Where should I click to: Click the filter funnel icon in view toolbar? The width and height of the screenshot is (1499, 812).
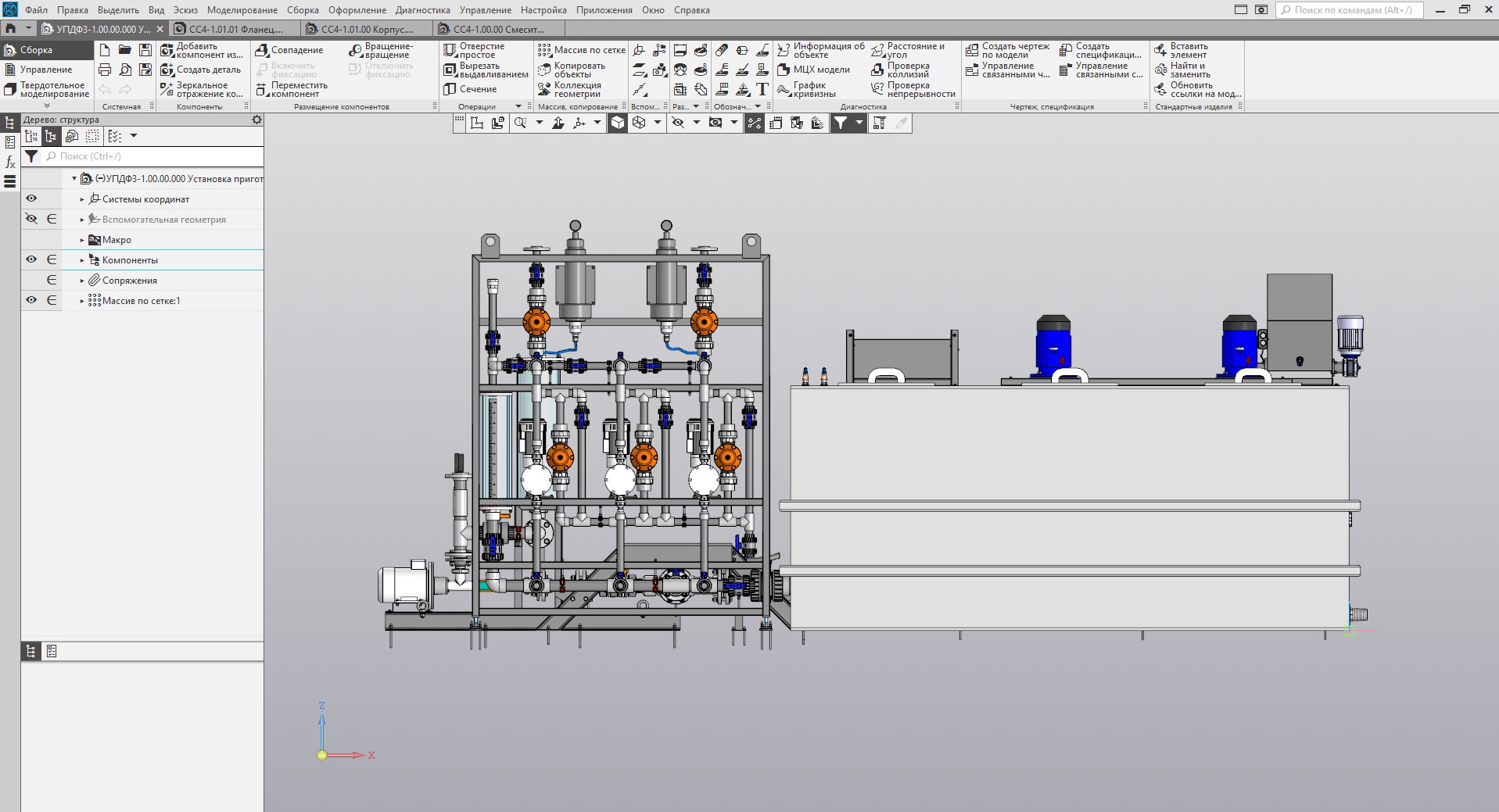pyautogui.click(x=840, y=123)
